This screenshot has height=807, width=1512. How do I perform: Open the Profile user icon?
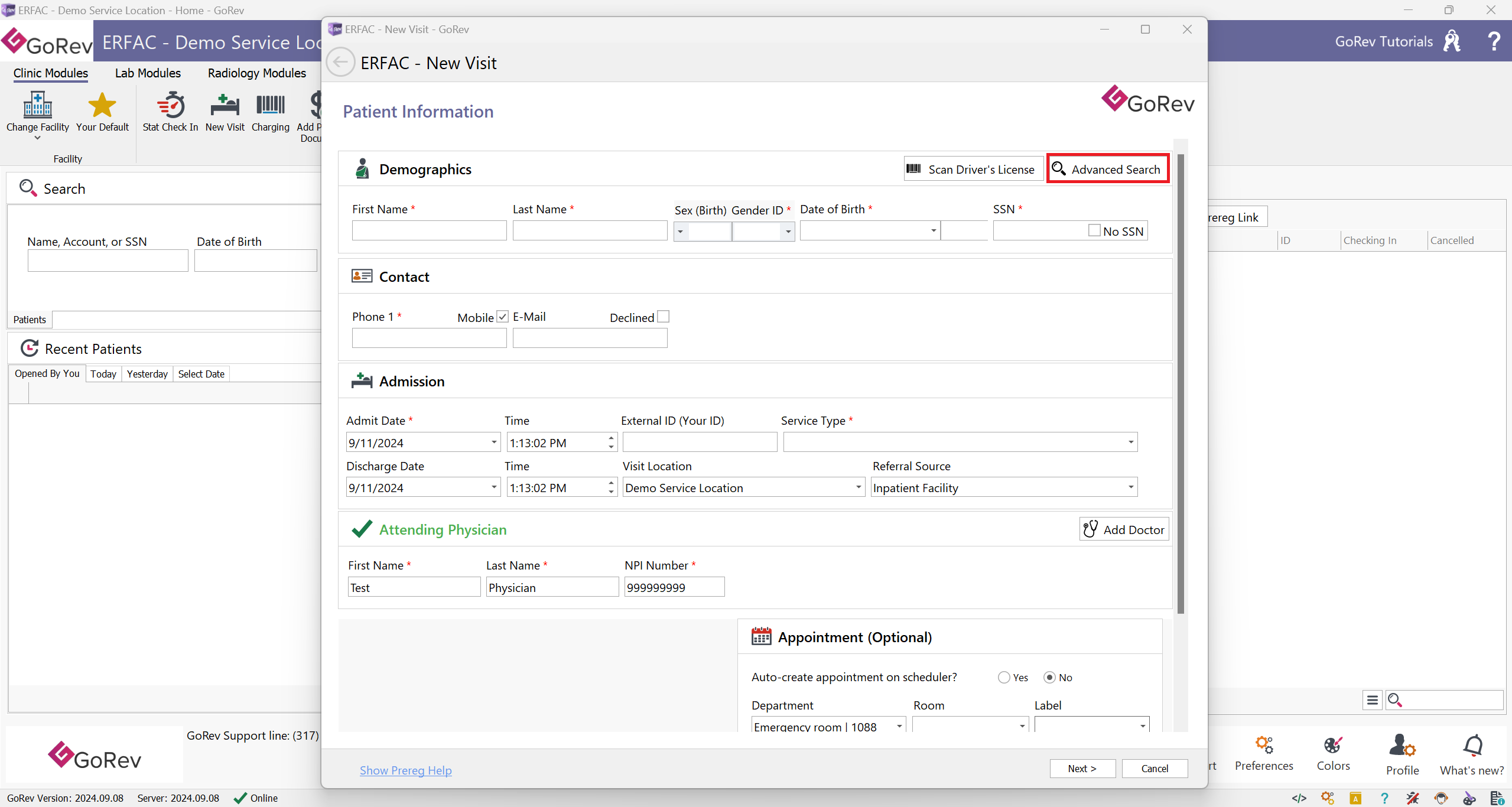click(1402, 746)
